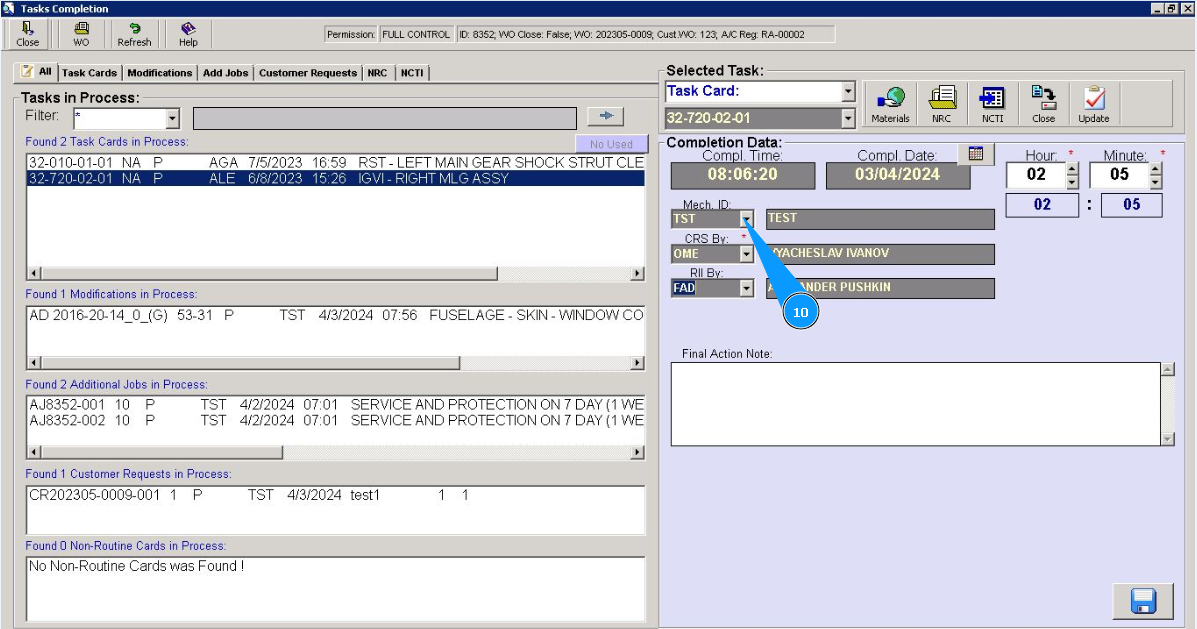Screen dimensions: 1197x629
Task: Open the Mech. ID dropdown arrow
Action: [x=747, y=219]
